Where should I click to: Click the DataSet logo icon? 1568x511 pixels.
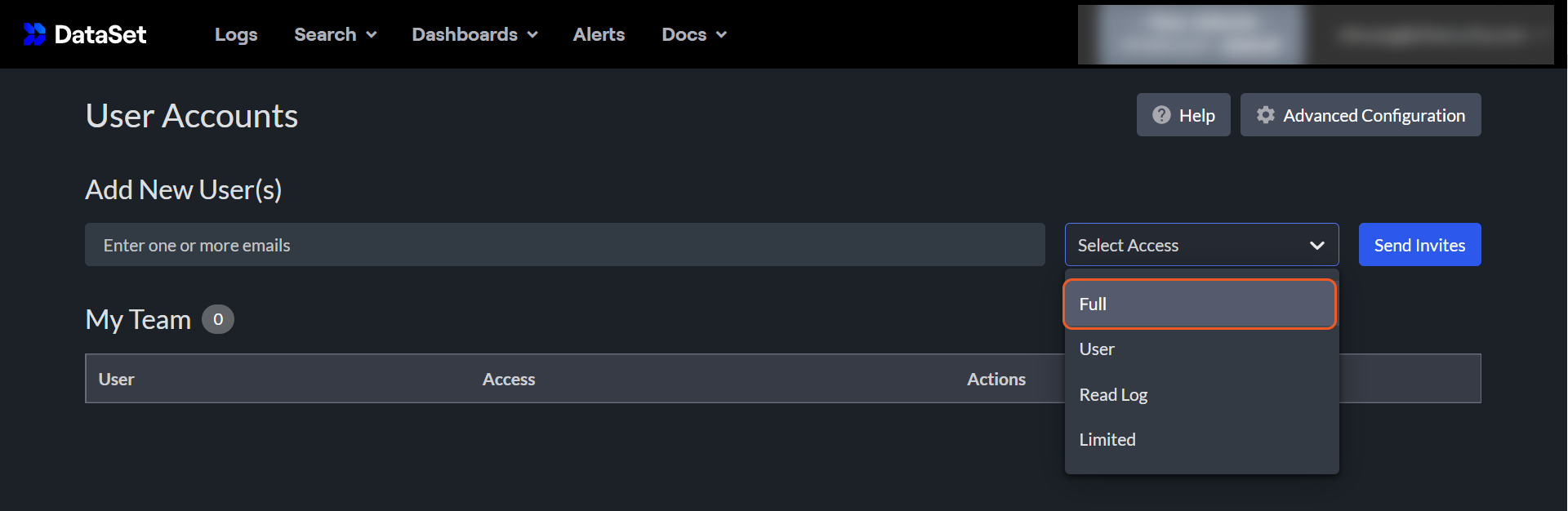(x=34, y=34)
